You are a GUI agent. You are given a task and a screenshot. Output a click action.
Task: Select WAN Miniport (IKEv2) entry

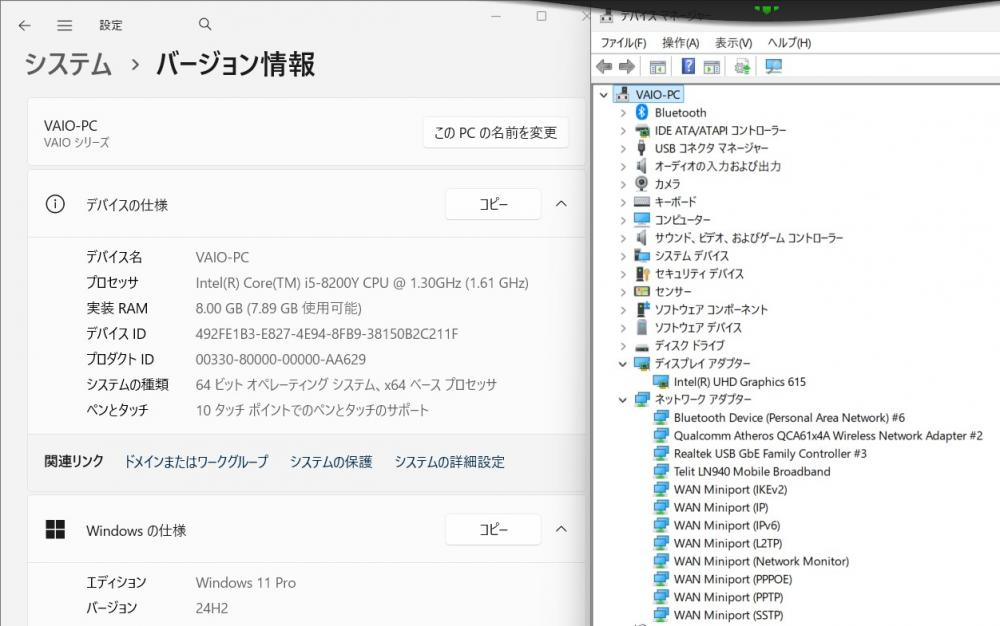[x=730, y=490]
